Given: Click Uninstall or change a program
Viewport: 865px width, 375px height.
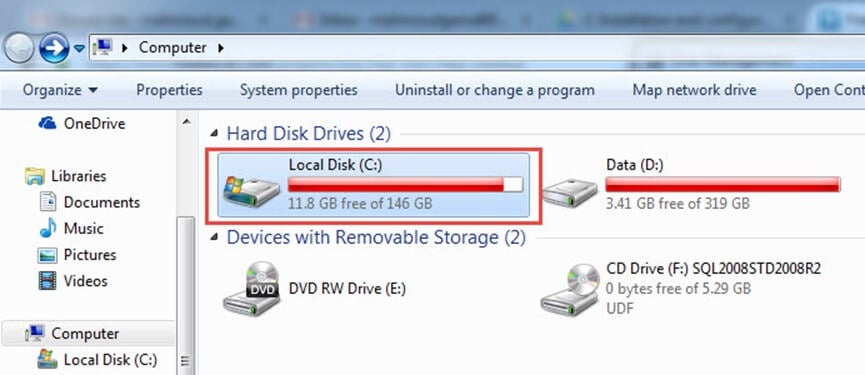Looking at the screenshot, I should pyautogui.click(x=495, y=90).
